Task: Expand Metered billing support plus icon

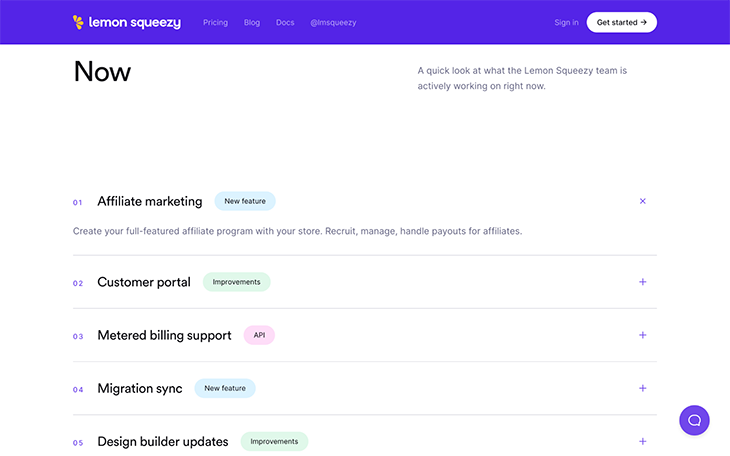Action: tap(642, 335)
